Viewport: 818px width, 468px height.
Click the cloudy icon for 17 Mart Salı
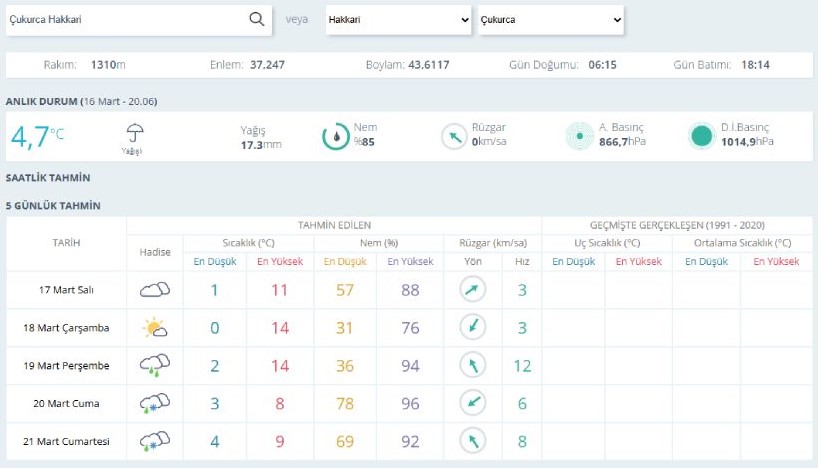tap(155, 290)
